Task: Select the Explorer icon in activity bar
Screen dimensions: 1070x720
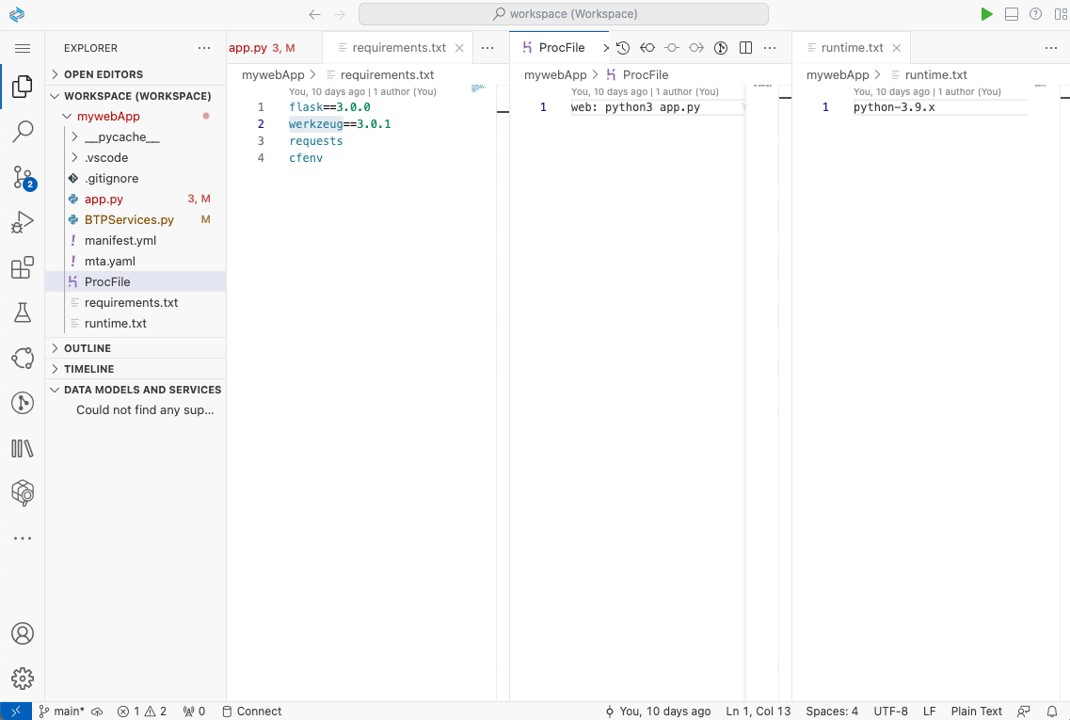Action: (x=22, y=86)
